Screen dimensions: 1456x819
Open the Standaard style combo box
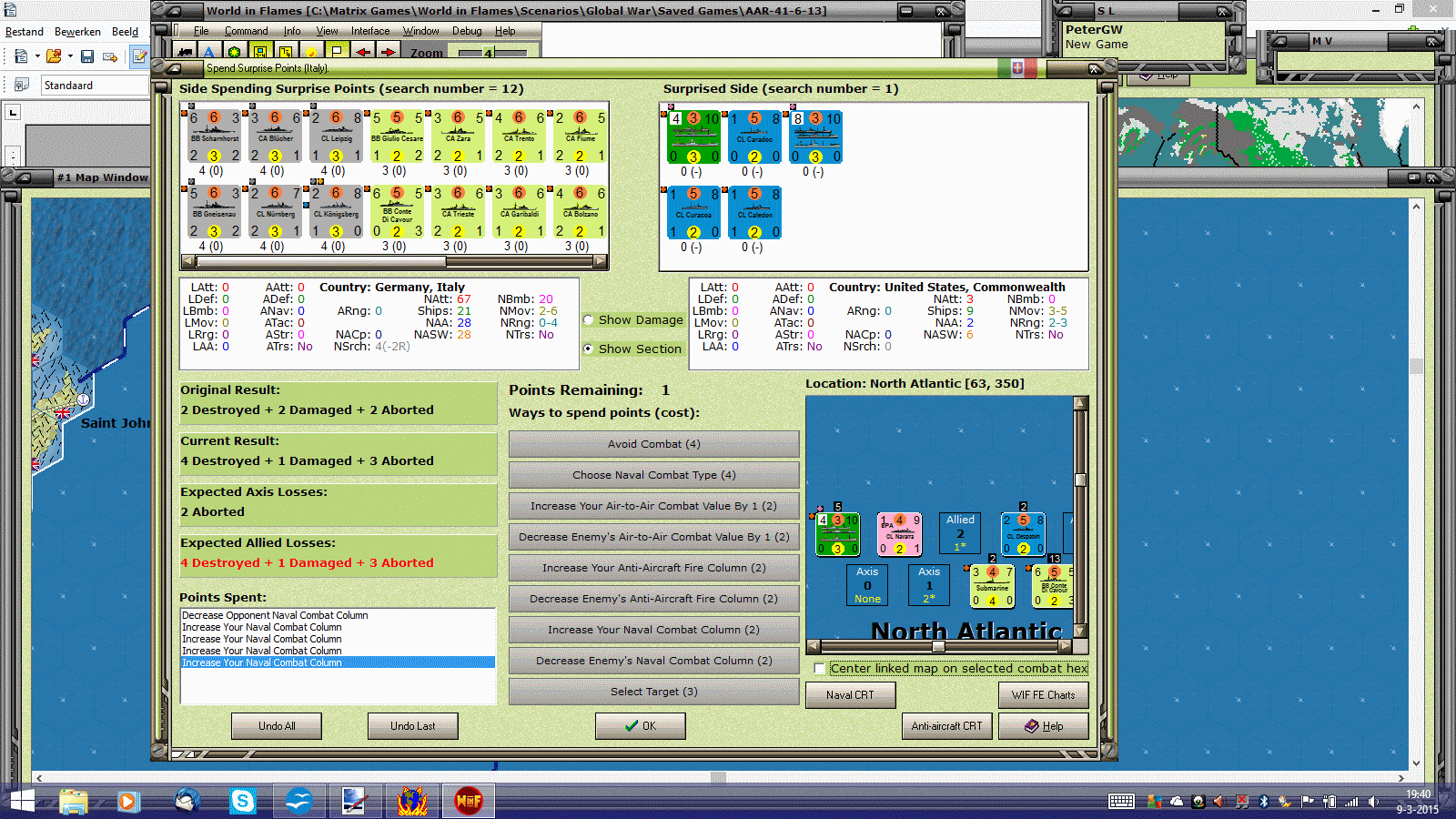coord(96,86)
